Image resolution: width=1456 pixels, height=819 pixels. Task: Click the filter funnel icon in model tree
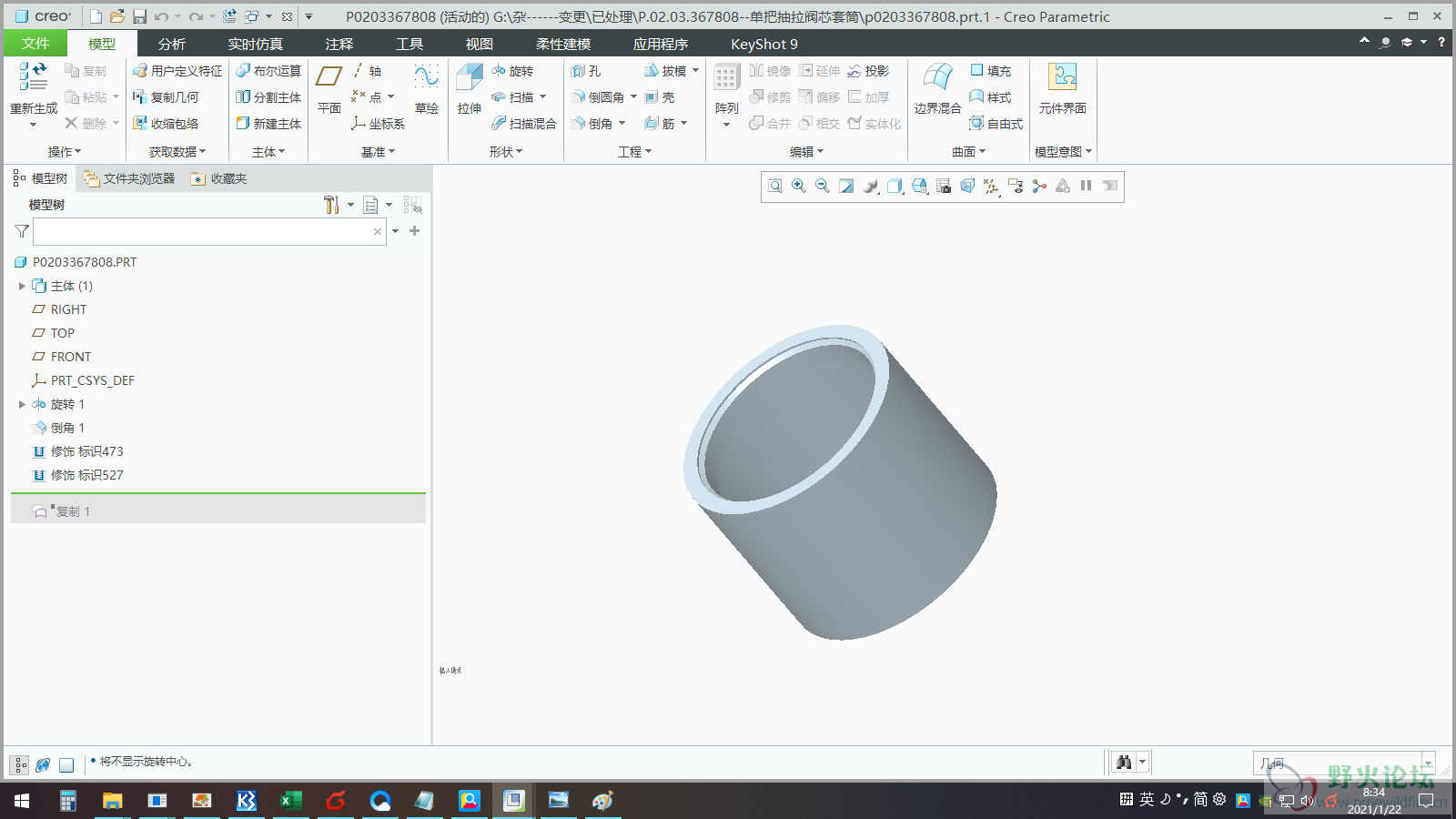point(22,231)
